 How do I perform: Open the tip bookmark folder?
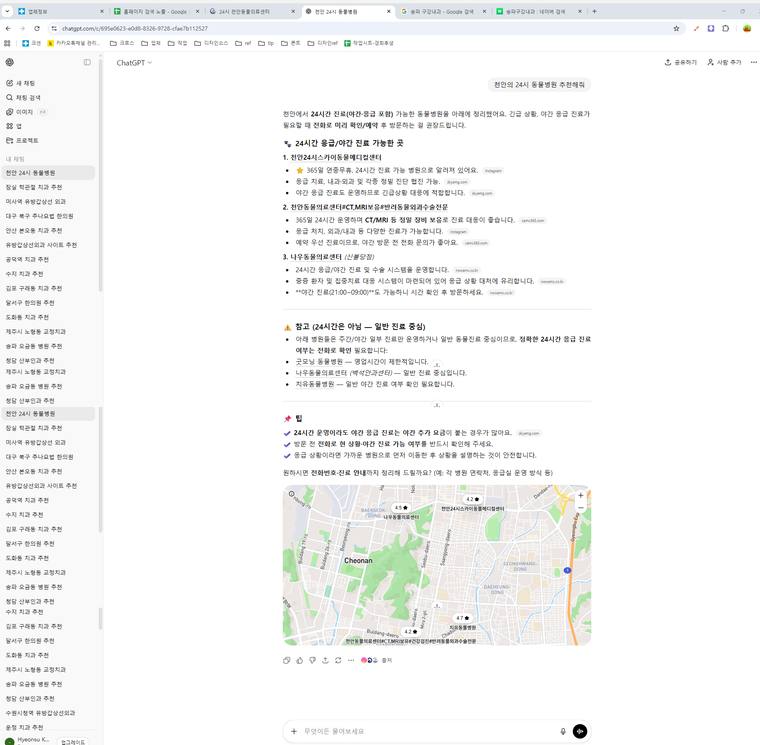click(266, 43)
